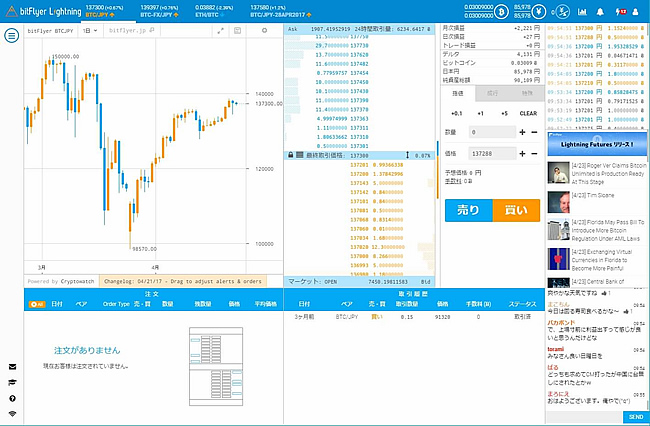
Task: Click the 最終取引価格 137300 row
Action: tap(359, 155)
